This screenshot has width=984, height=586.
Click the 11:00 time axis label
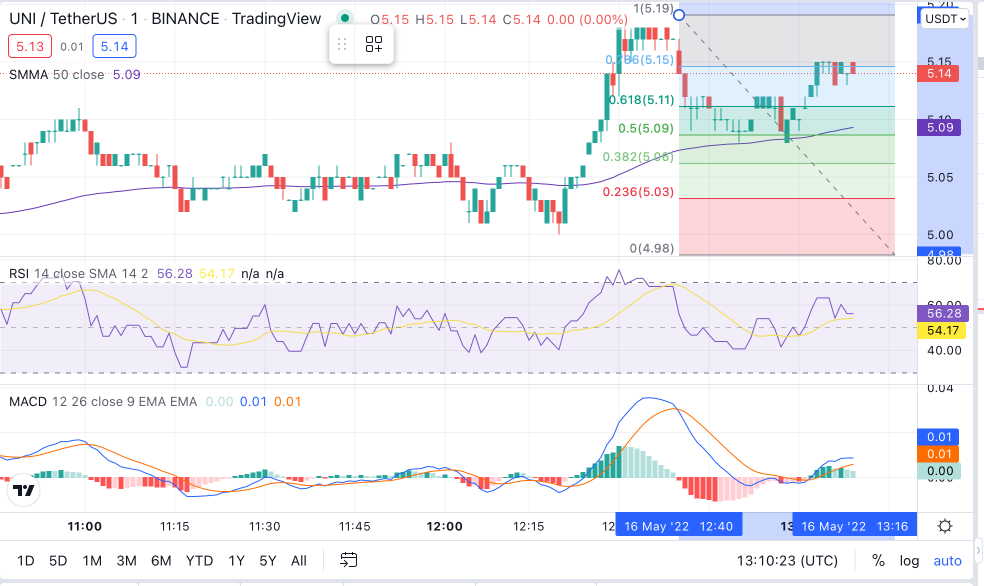pos(85,526)
